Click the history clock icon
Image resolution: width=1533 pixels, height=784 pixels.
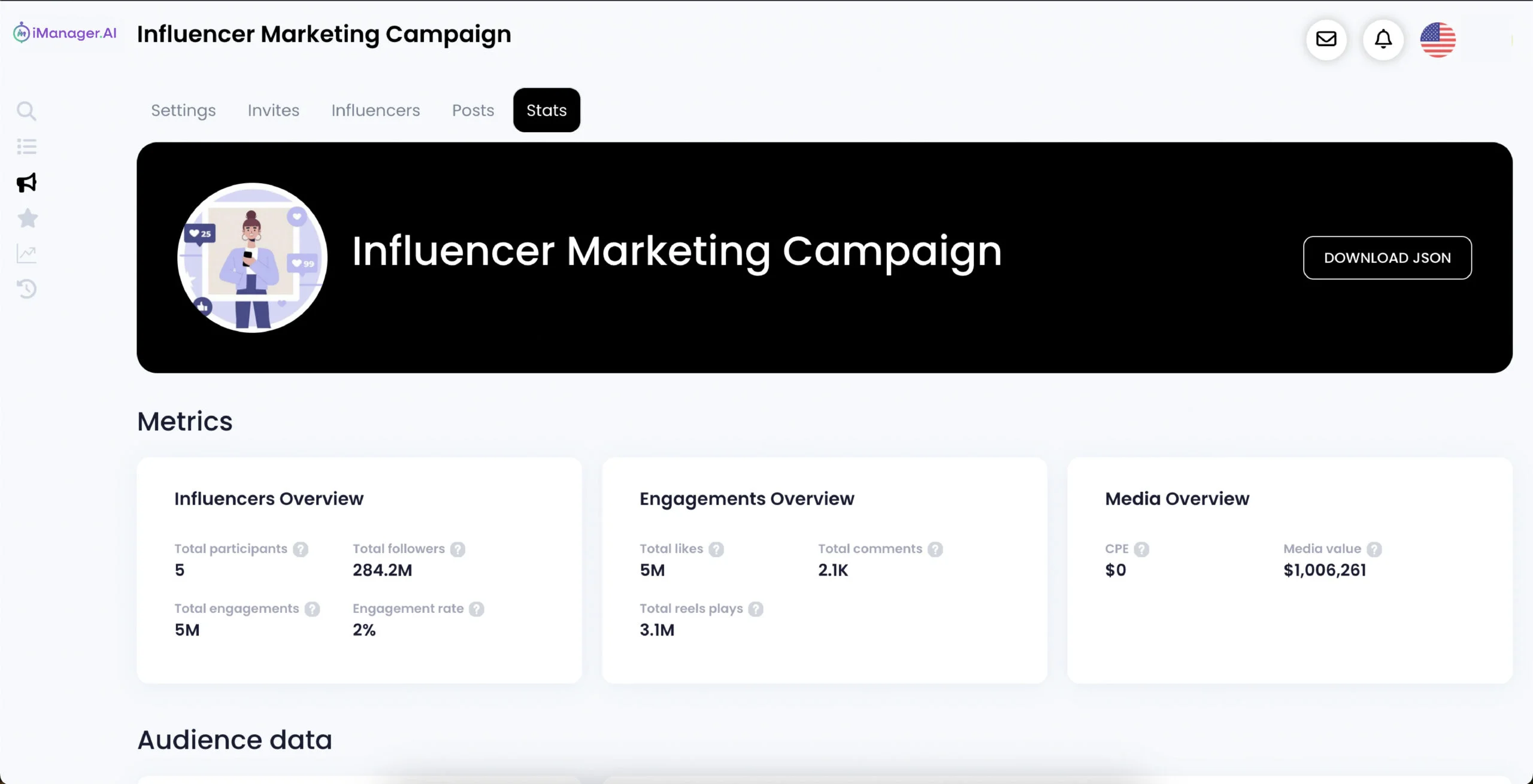pyautogui.click(x=26, y=289)
